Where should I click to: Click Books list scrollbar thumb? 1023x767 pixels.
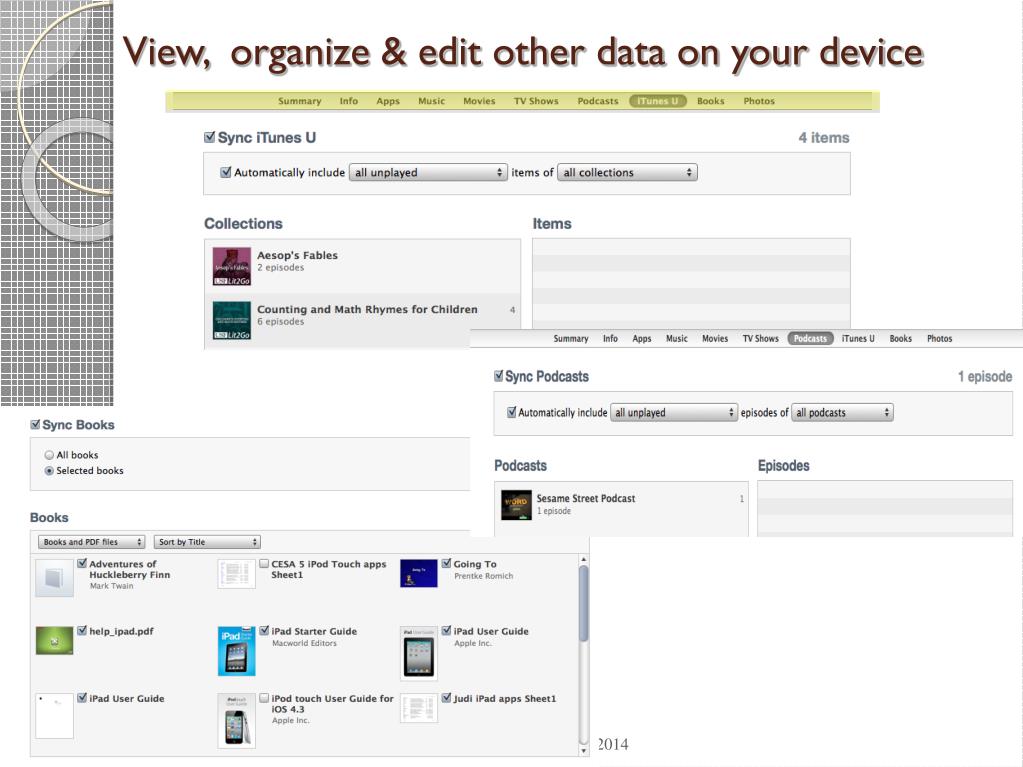pyautogui.click(x=583, y=604)
